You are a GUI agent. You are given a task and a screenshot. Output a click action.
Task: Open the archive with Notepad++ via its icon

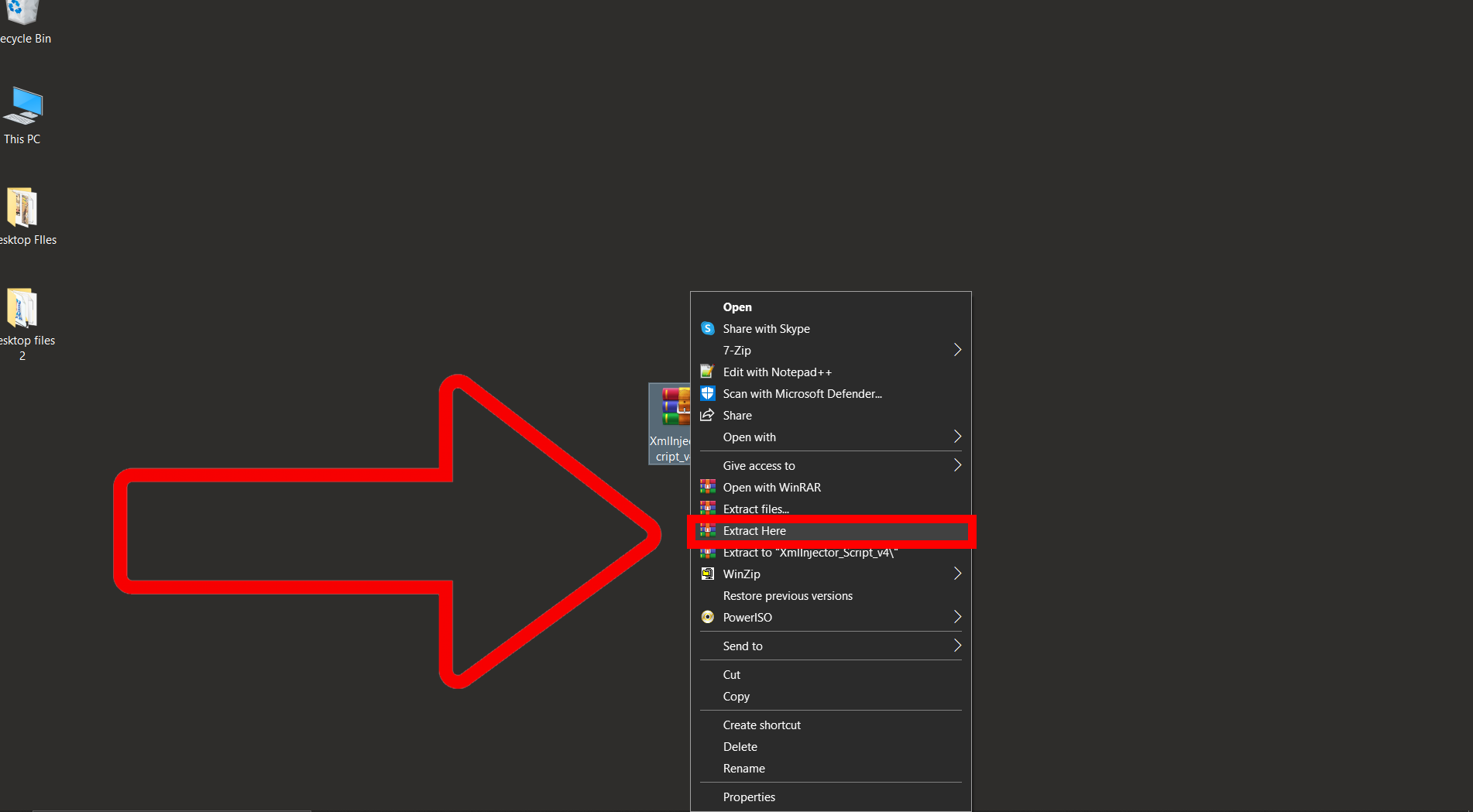tap(708, 372)
